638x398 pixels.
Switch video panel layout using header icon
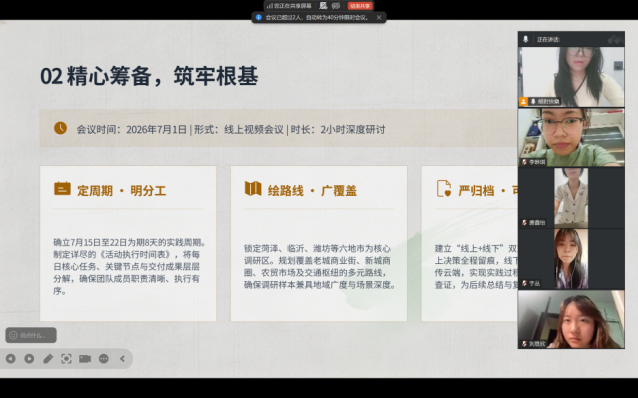point(615,39)
